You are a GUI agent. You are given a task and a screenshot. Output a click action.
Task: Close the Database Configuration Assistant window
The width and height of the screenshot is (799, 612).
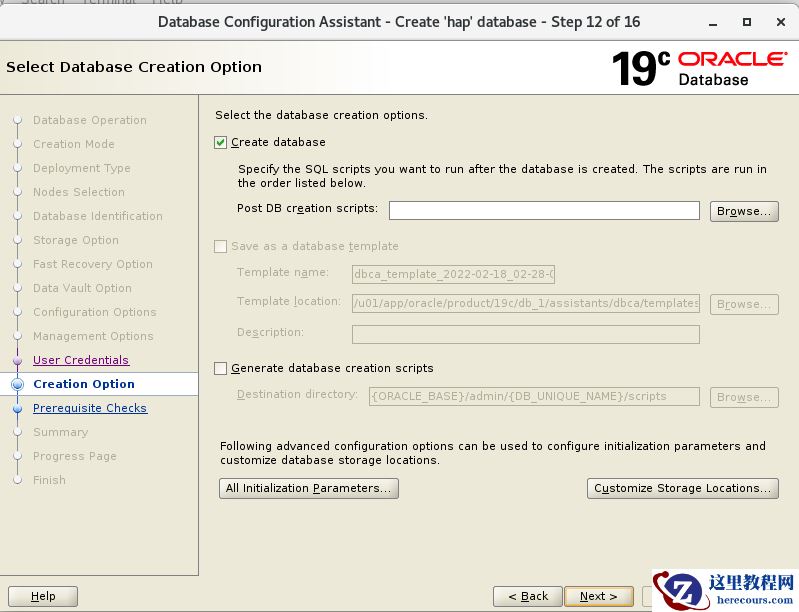click(781, 22)
